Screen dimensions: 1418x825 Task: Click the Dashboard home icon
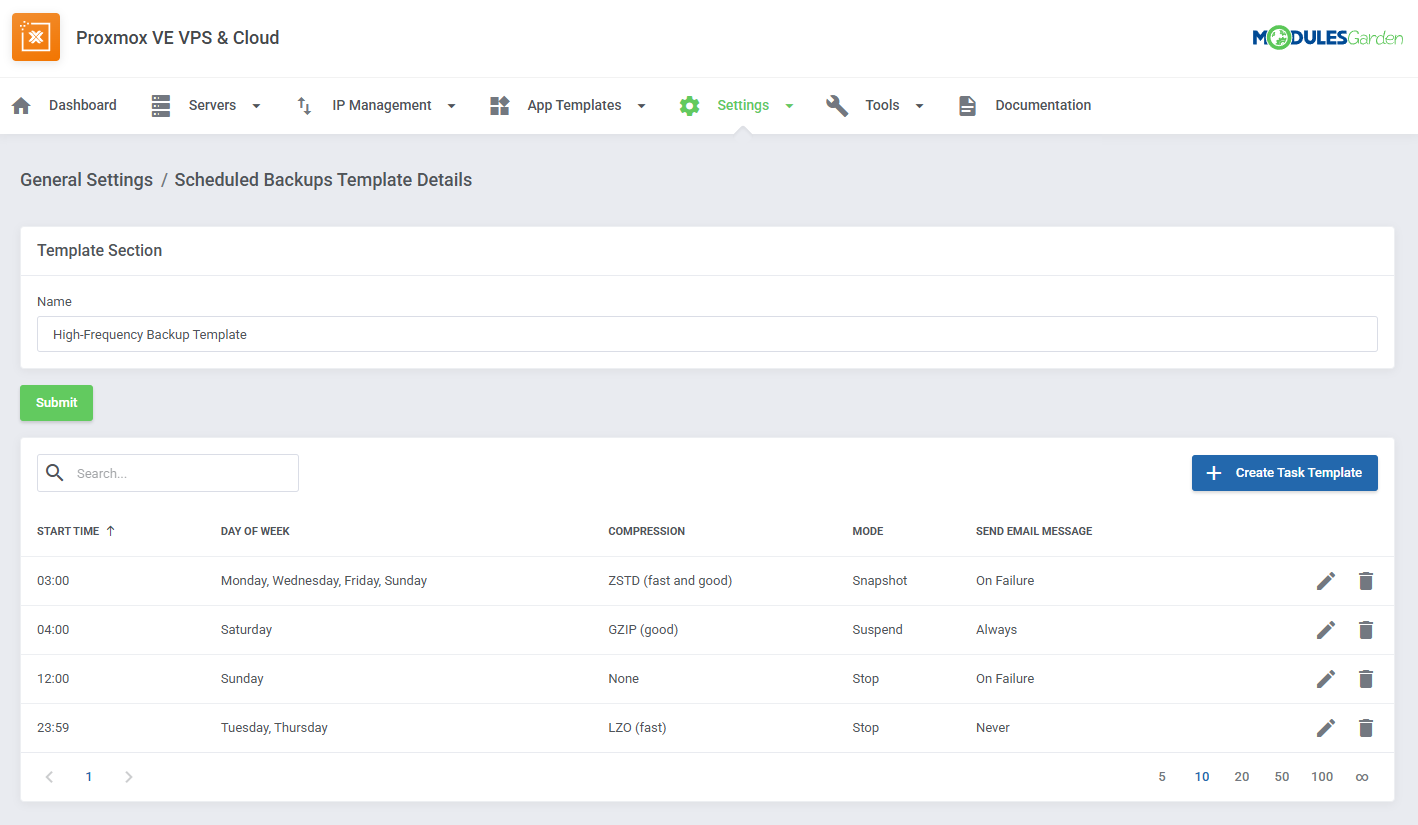(21, 104)
